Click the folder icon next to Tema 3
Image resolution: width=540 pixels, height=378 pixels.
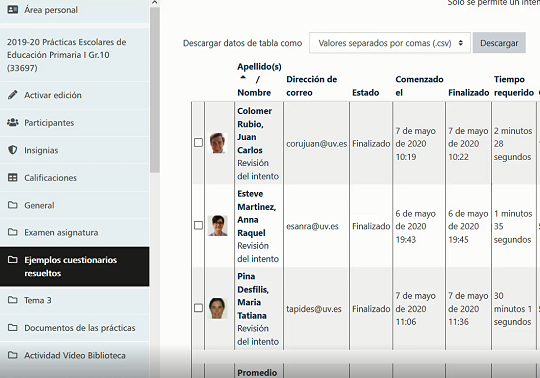click(13, 300)
